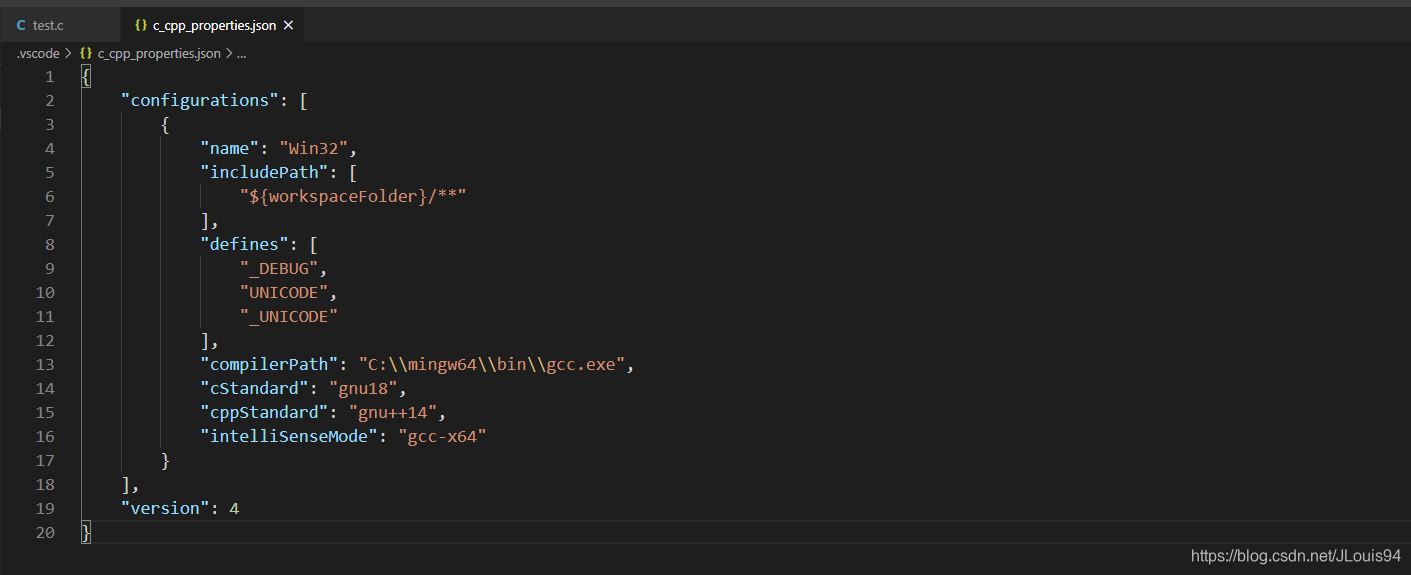Expand breadcrumb chevron after .vscode
Screen dimensions: 1411x575
pos(68,53)
